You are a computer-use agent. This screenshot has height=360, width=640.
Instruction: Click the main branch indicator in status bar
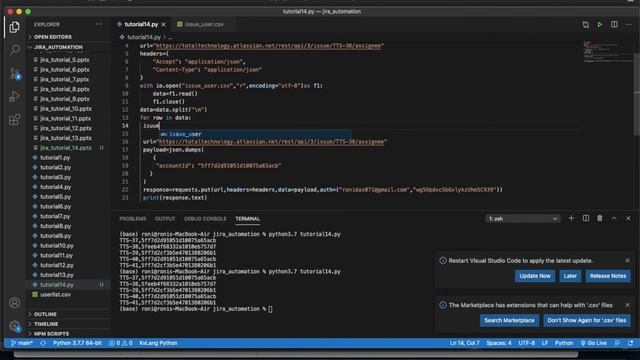[22, 343]
